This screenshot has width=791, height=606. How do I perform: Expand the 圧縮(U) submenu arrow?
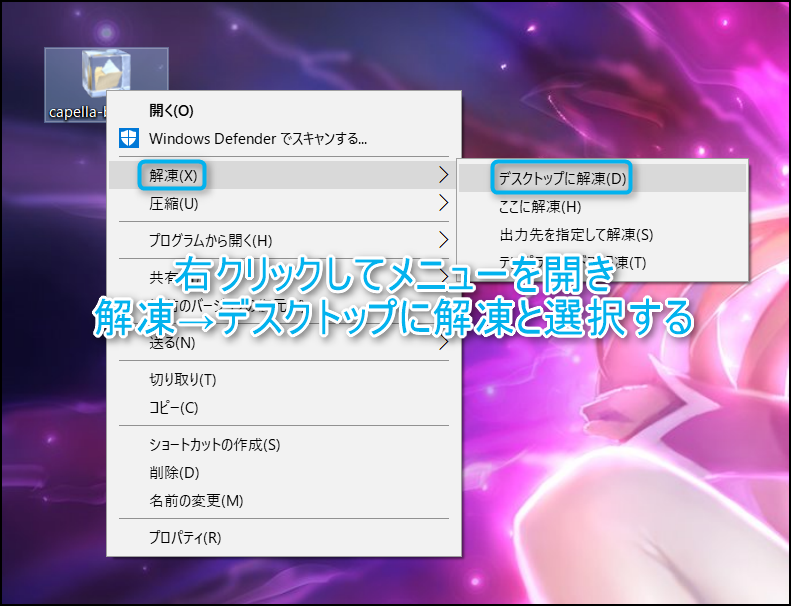pos(443,204)
